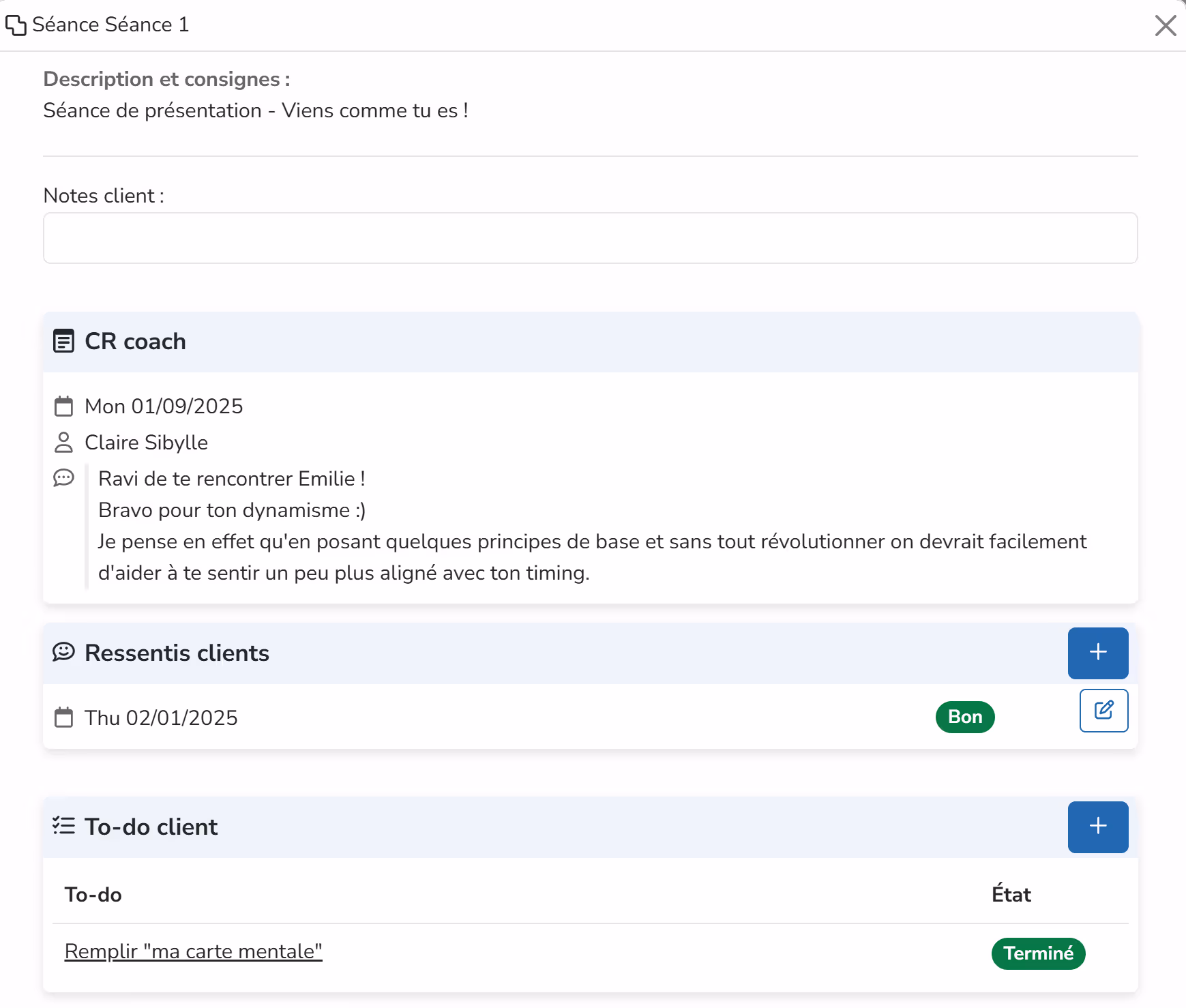The image size is (1186, 1008).
Task: Click the To-do client checklist icon
Action: pos(63,826)
